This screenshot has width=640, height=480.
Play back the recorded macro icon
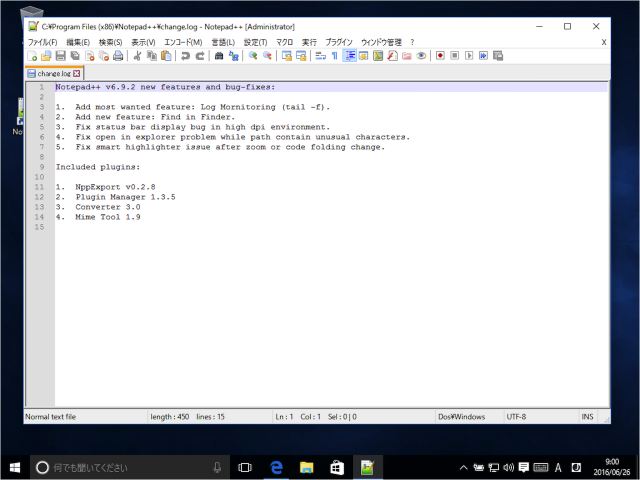click(x=469, y=56)
